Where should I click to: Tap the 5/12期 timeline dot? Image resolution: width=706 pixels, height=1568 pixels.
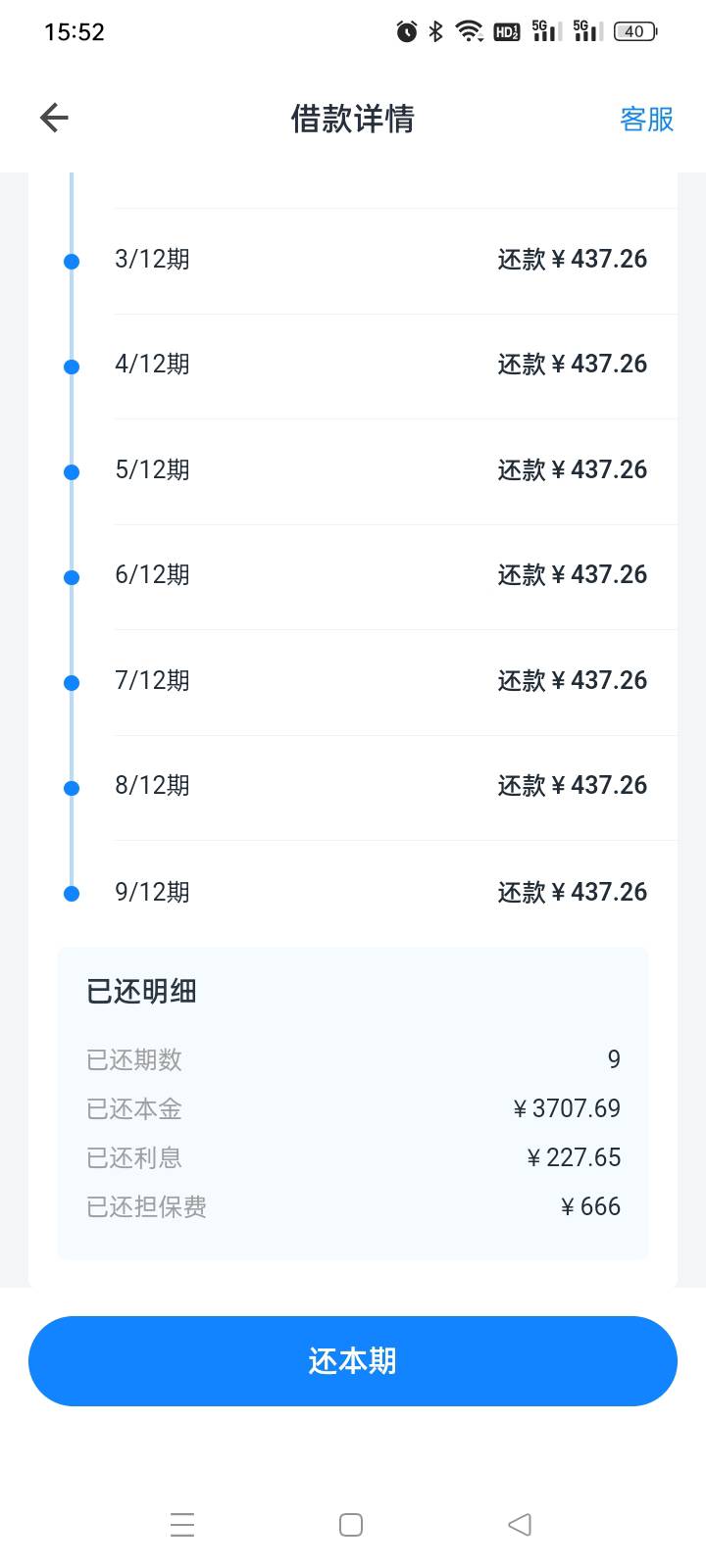(72, 472)
